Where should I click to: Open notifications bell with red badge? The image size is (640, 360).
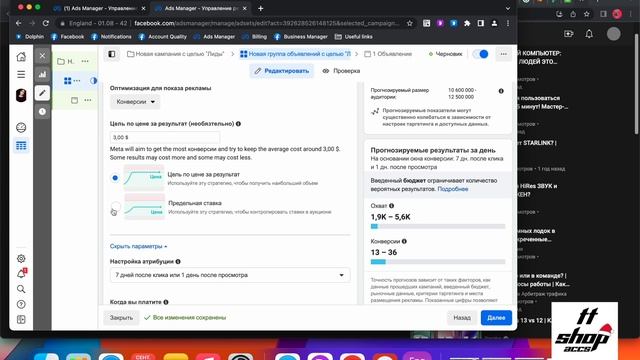(21, 273)
